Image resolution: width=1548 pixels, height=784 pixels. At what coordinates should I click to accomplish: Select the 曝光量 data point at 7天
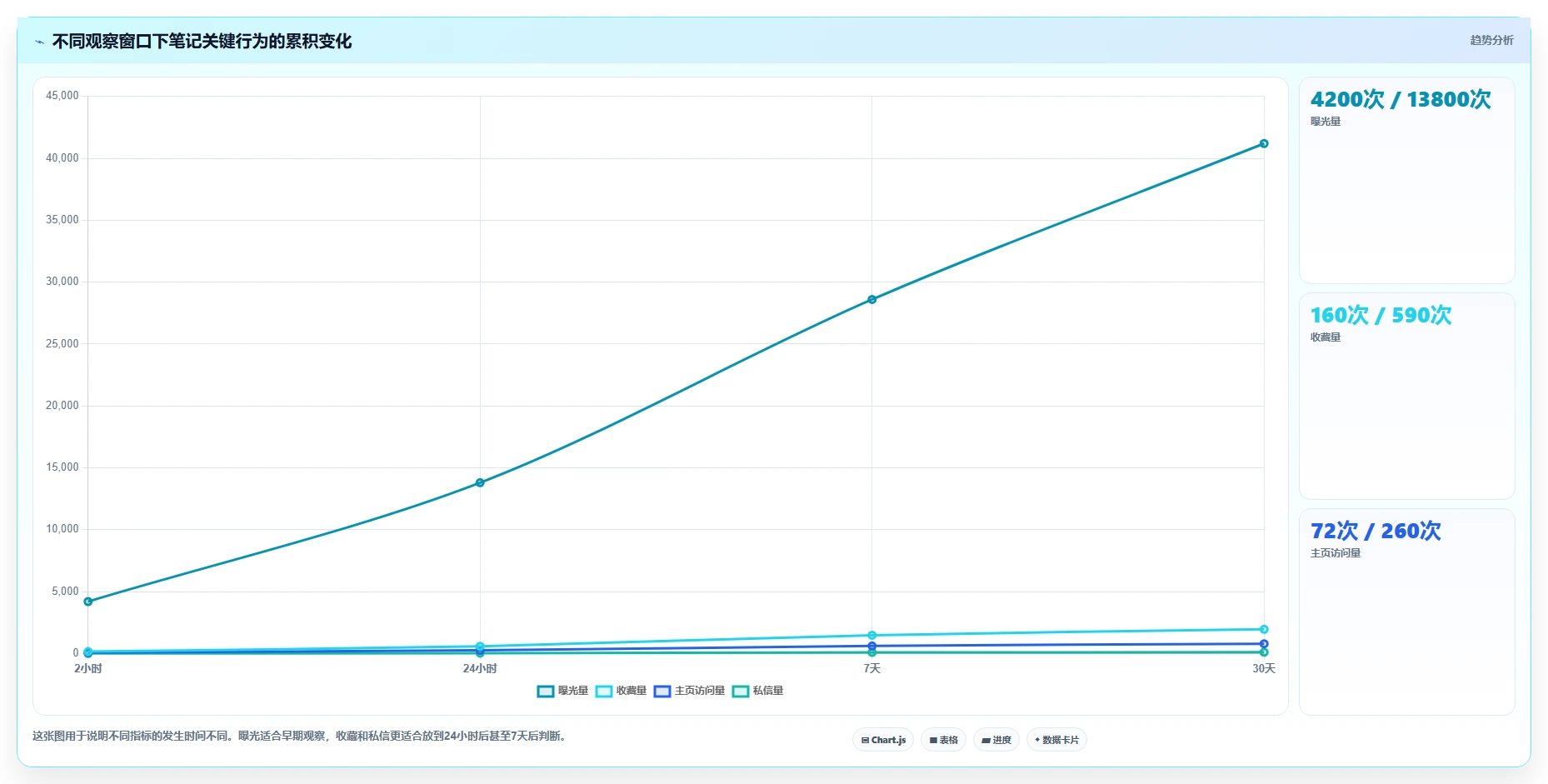tap(872, 299)
